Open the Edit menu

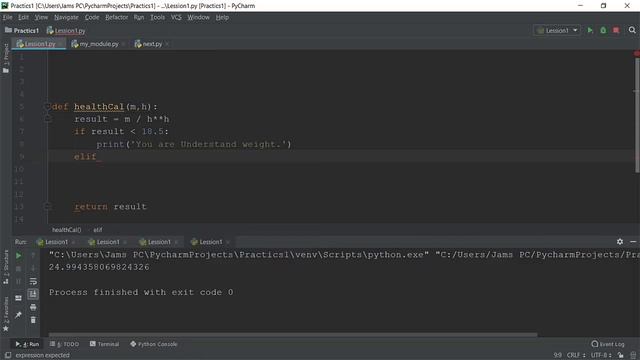(x=23, y=17)
